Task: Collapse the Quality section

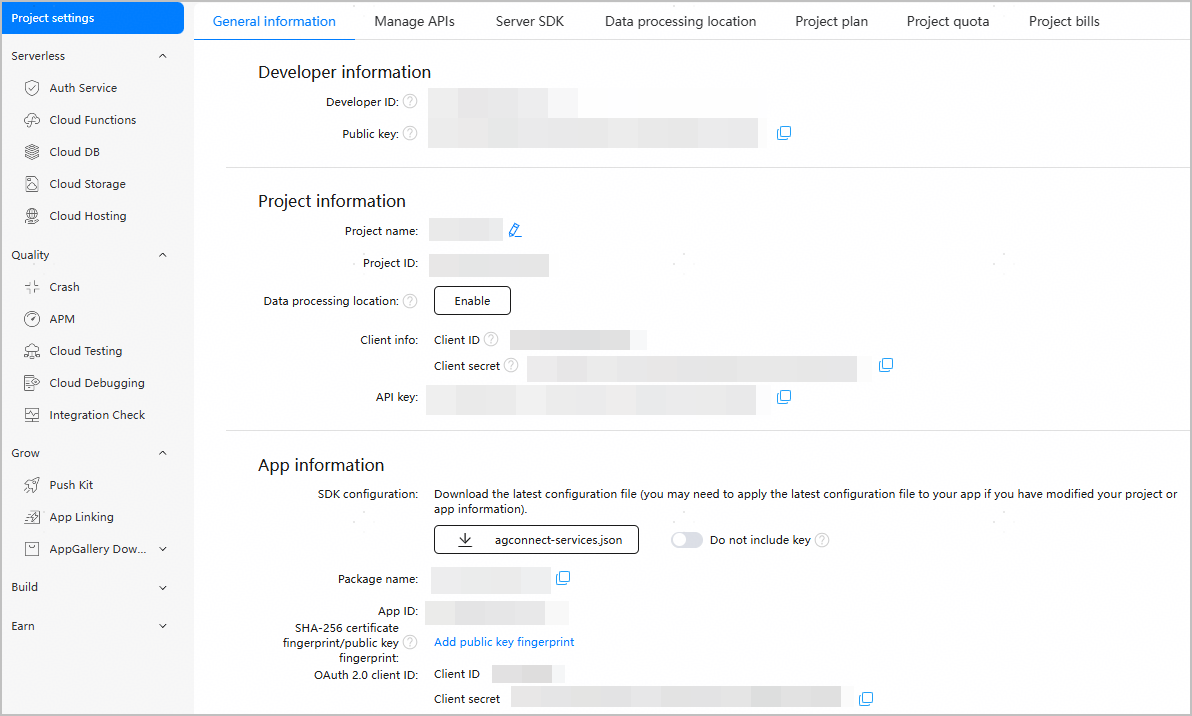Action: [x=163, y=255]
